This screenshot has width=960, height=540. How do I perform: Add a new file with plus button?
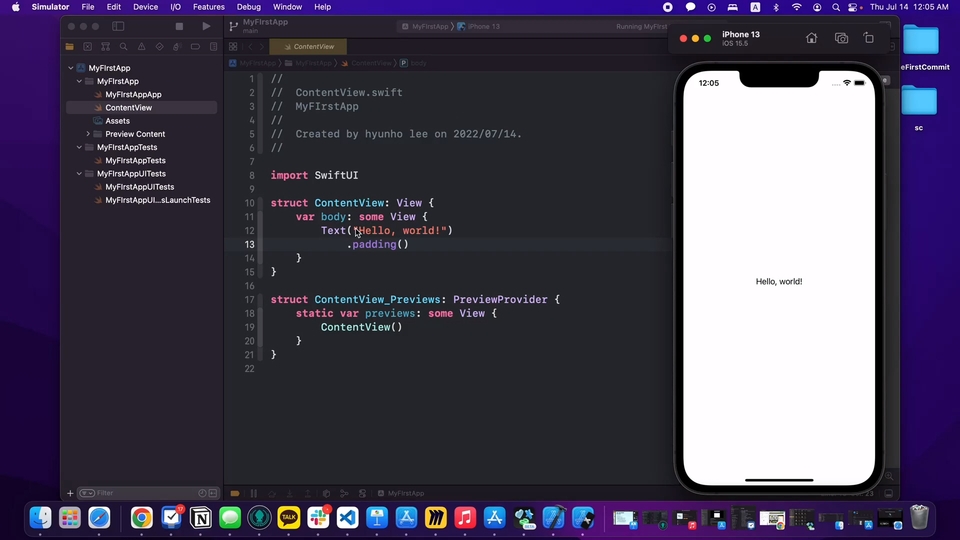(x=70, y=493)
